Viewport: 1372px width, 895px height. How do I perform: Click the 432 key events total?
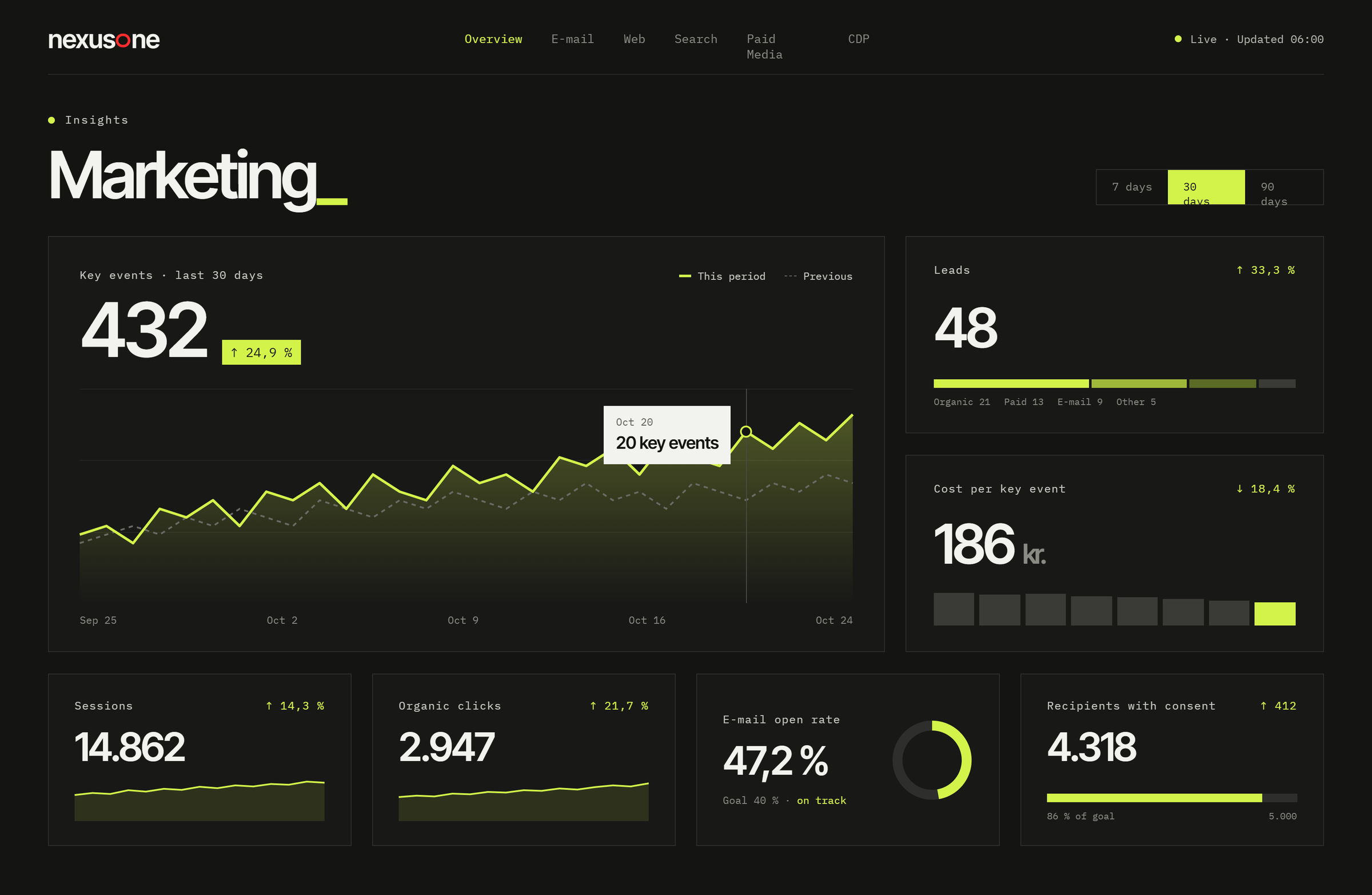pos(143,329)
